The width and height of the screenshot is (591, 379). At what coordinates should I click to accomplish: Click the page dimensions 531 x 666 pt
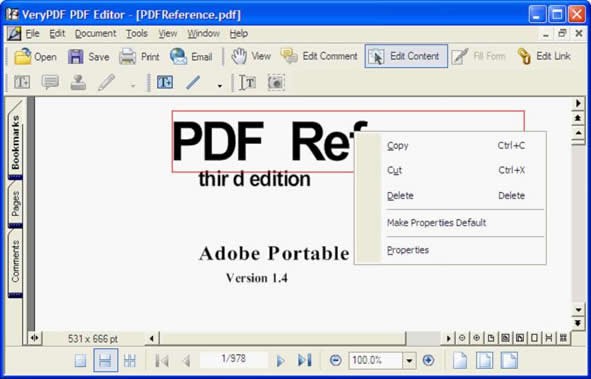[x=93, y=339]
